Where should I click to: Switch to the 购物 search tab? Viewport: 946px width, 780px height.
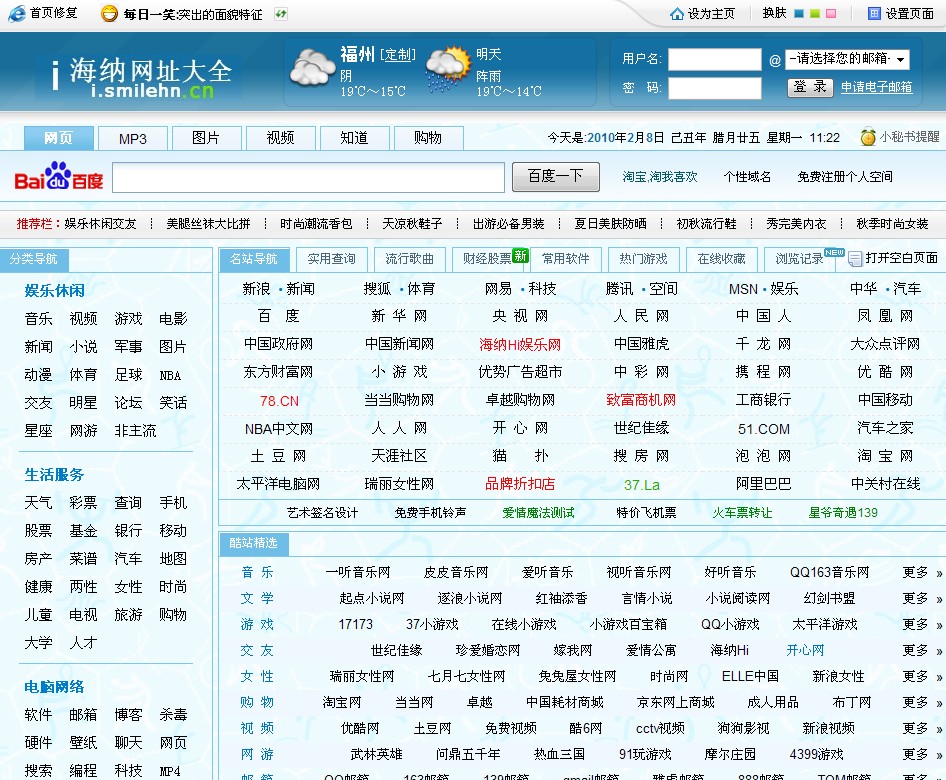pos(428,138)
